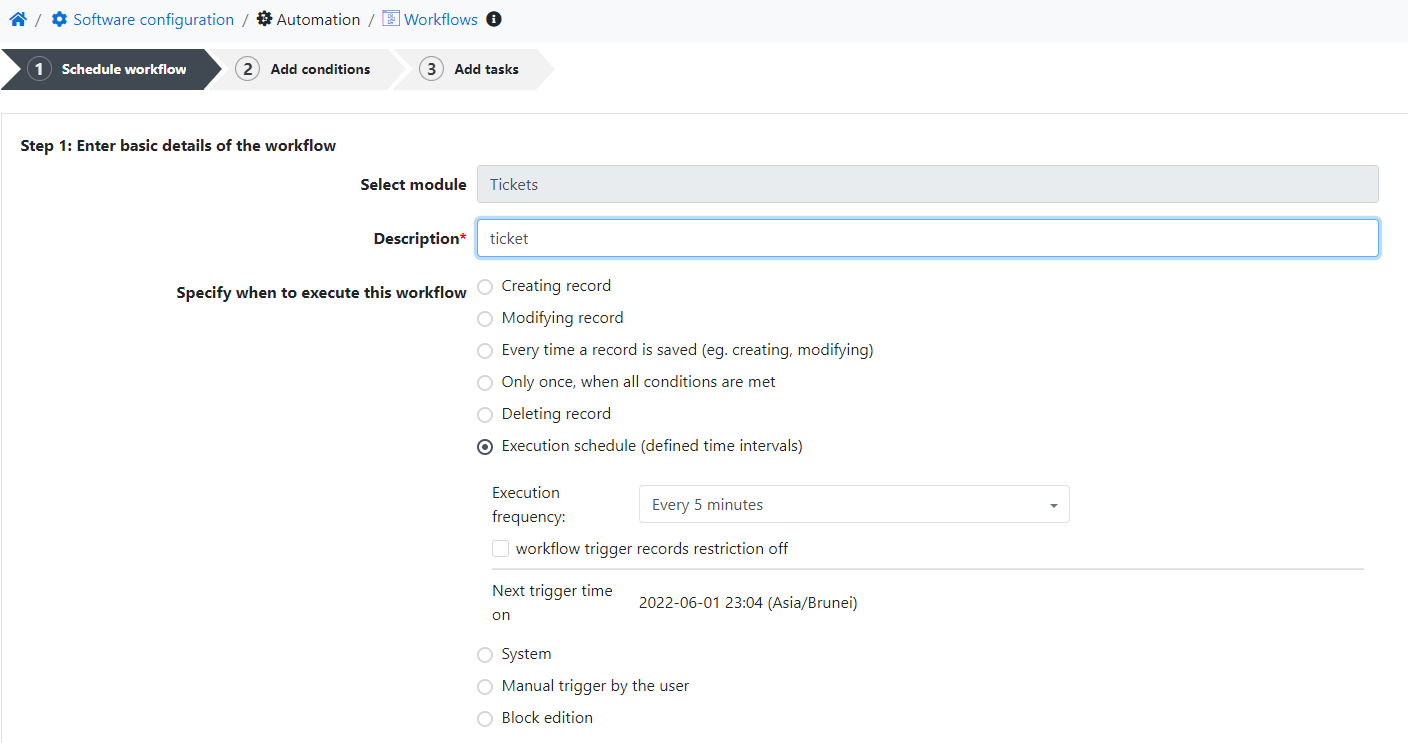Choose Manual trigger by the user
Image resolution: width=1408 pixels, height=743 pixels.
485,687
